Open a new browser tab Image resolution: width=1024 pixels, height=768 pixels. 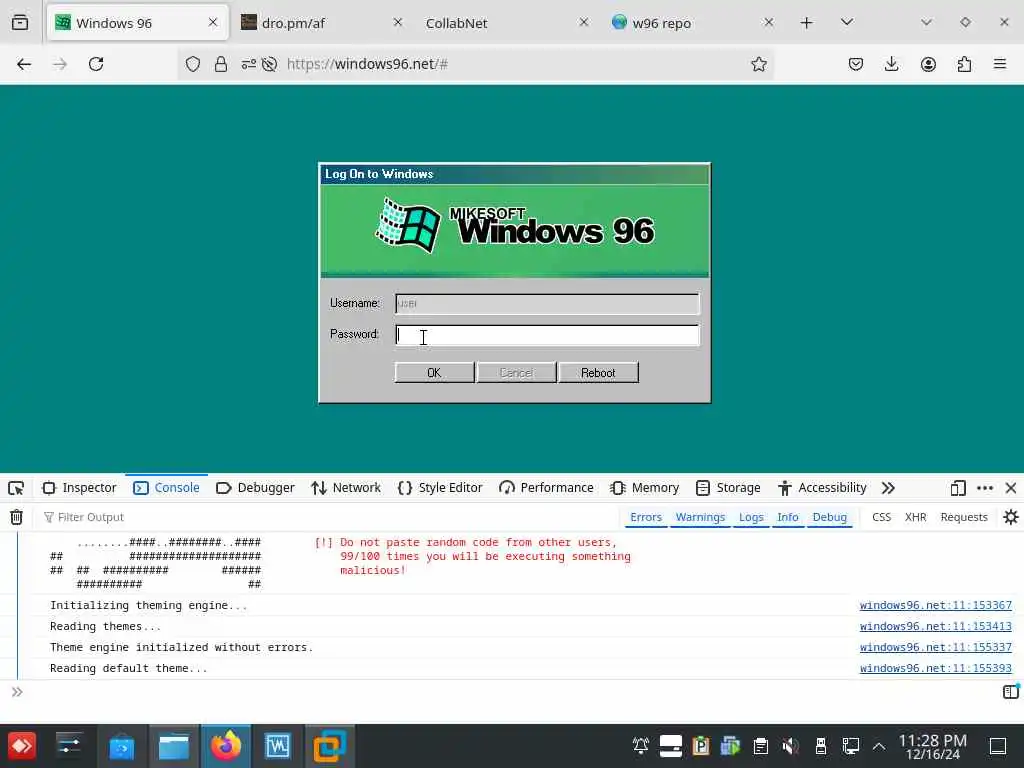(x=807, y=23)
